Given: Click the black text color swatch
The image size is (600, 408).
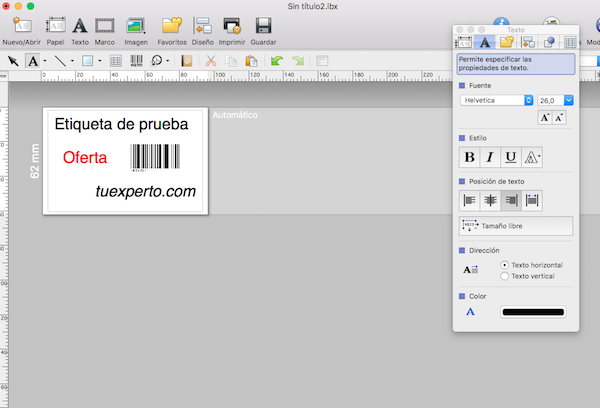Looking at the screenshot, I should coord(533,312).
